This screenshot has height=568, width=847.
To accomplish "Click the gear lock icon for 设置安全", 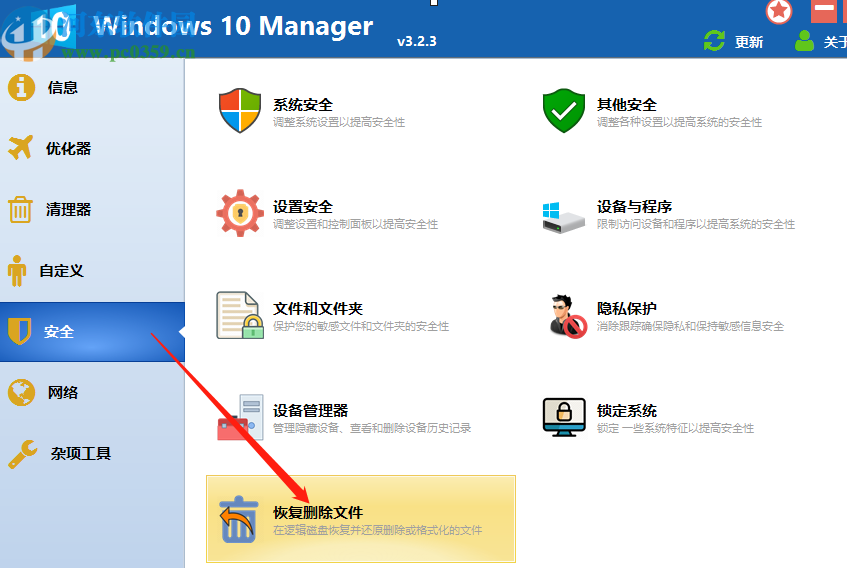I will pos(240,213).
